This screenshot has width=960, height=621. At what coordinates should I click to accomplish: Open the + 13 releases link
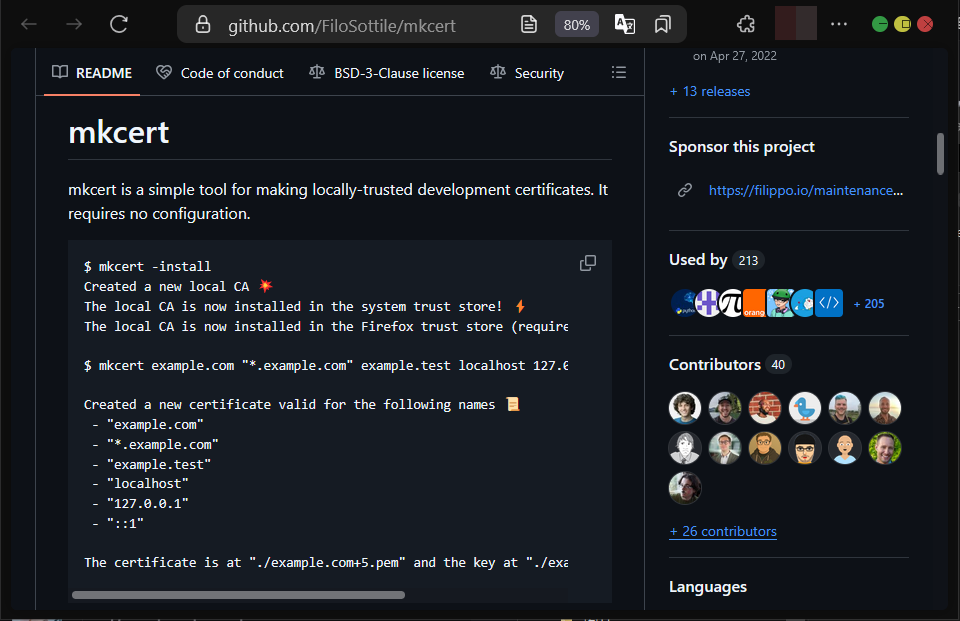[x=710, y=91]
